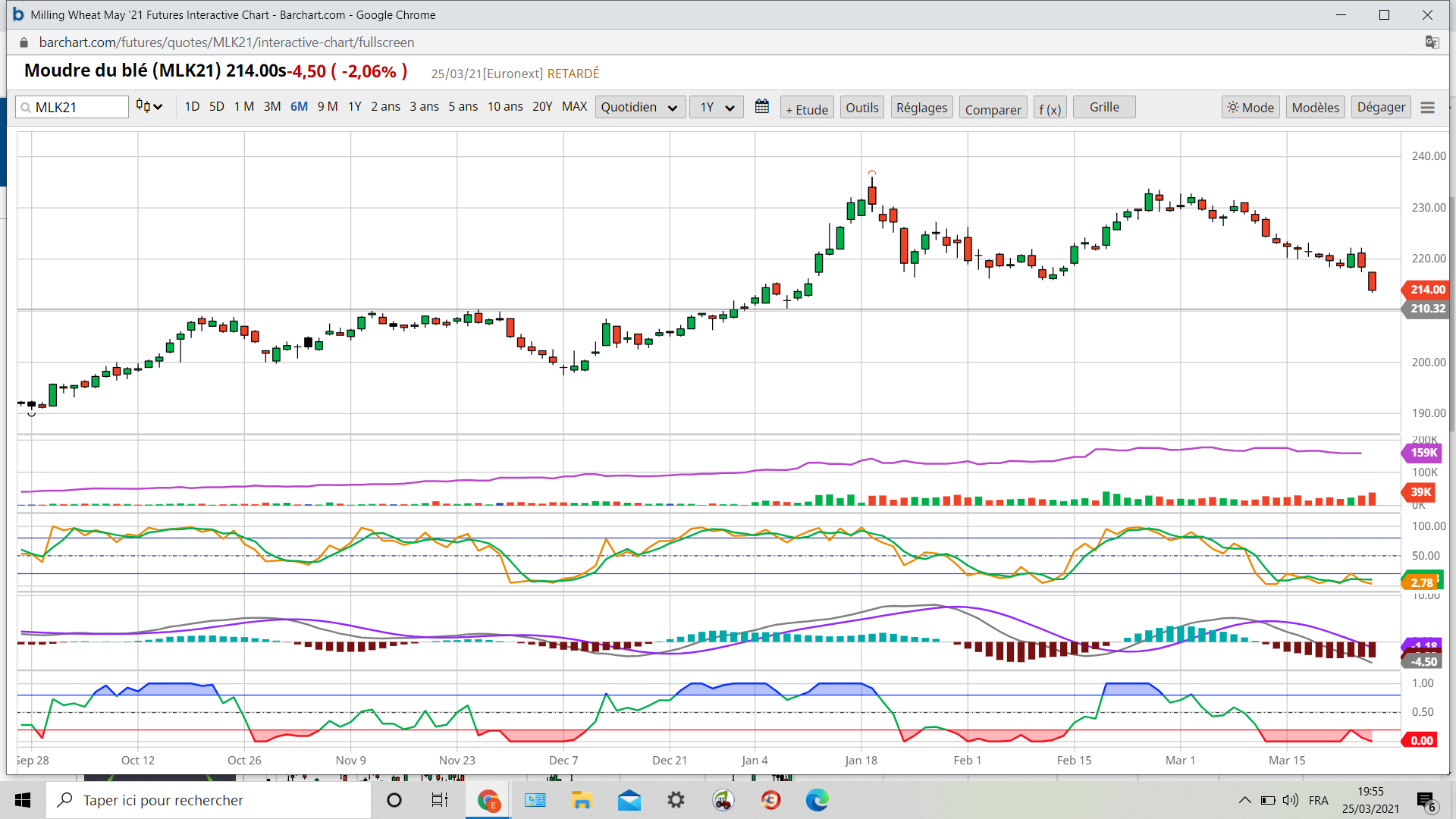
Task: Open Microsoft Edge from the taskbar
Action: pyautogui.click(x=817, y=800)
